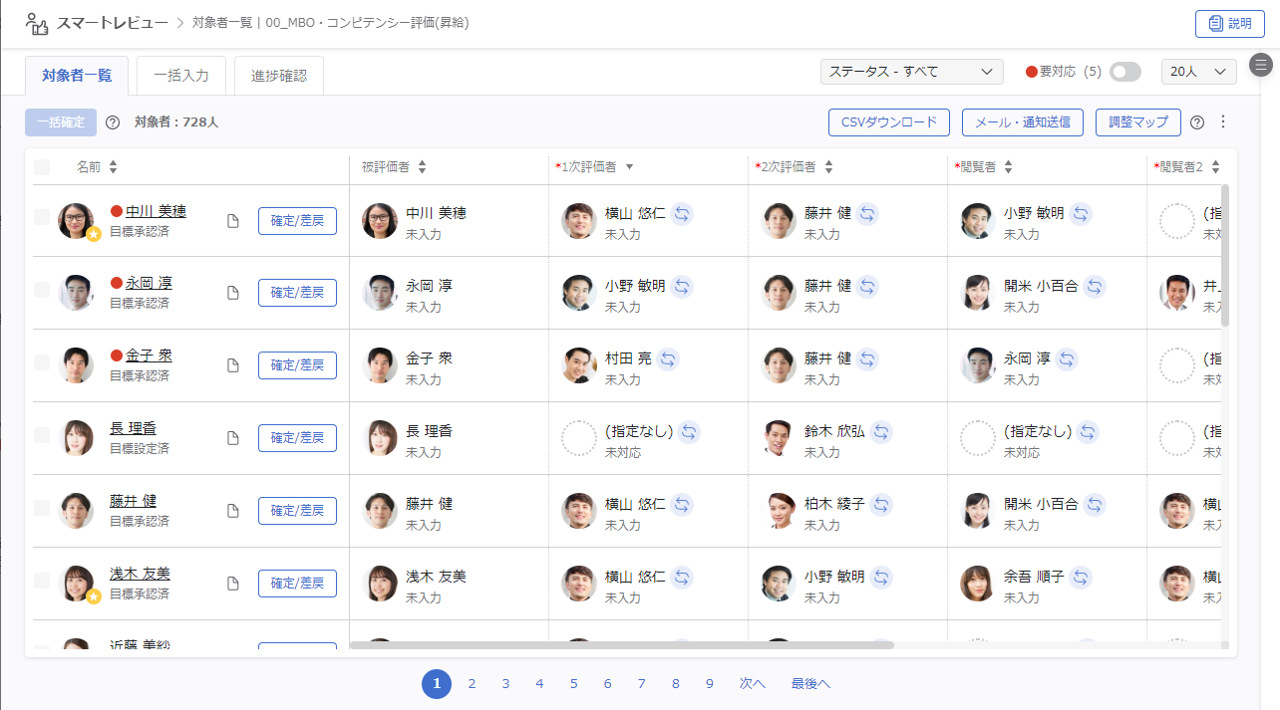Switch to the 進捗確認 tab

coord(279,75)
